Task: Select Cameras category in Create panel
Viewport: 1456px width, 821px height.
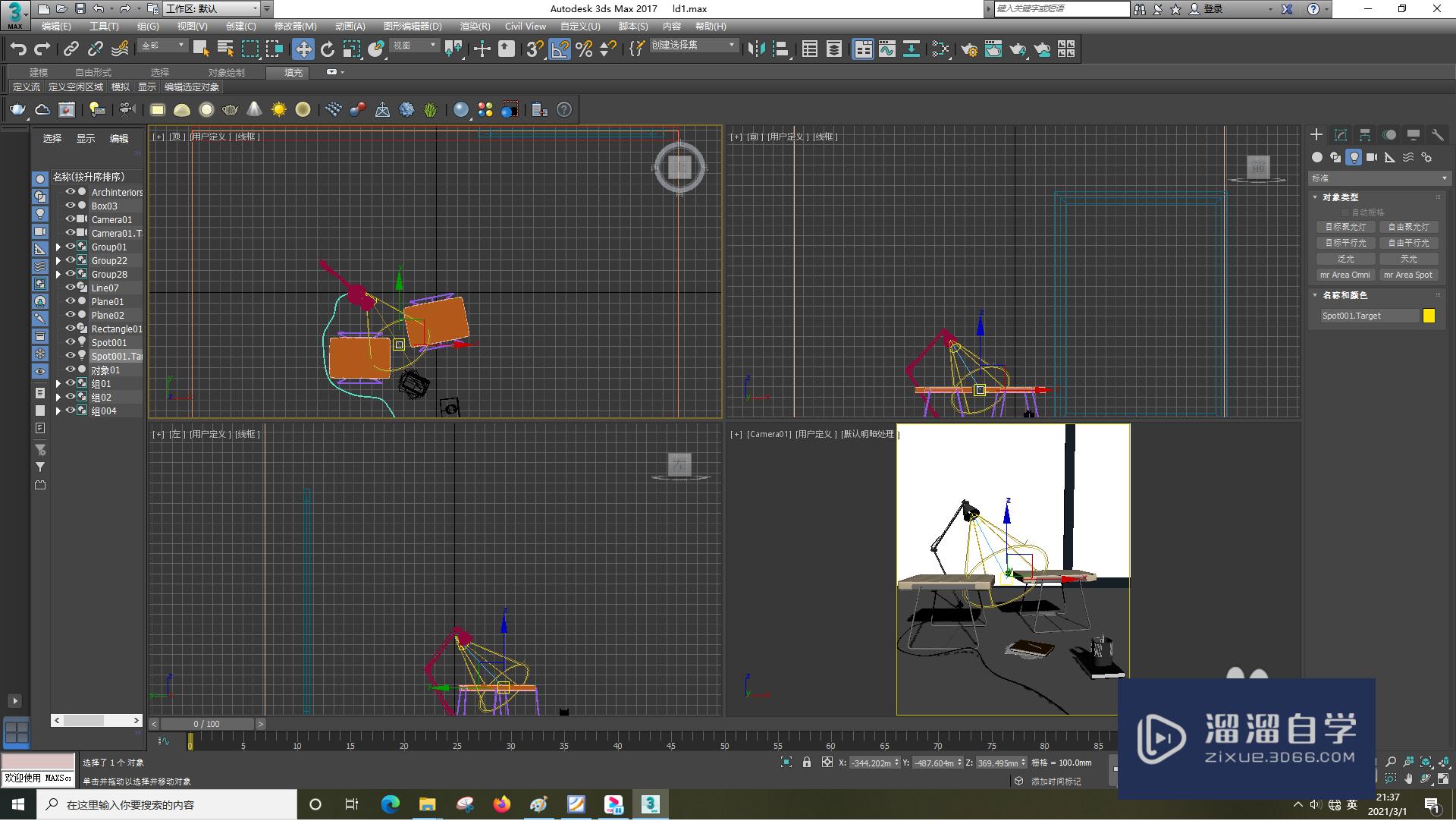Action: coord(1372,158)
